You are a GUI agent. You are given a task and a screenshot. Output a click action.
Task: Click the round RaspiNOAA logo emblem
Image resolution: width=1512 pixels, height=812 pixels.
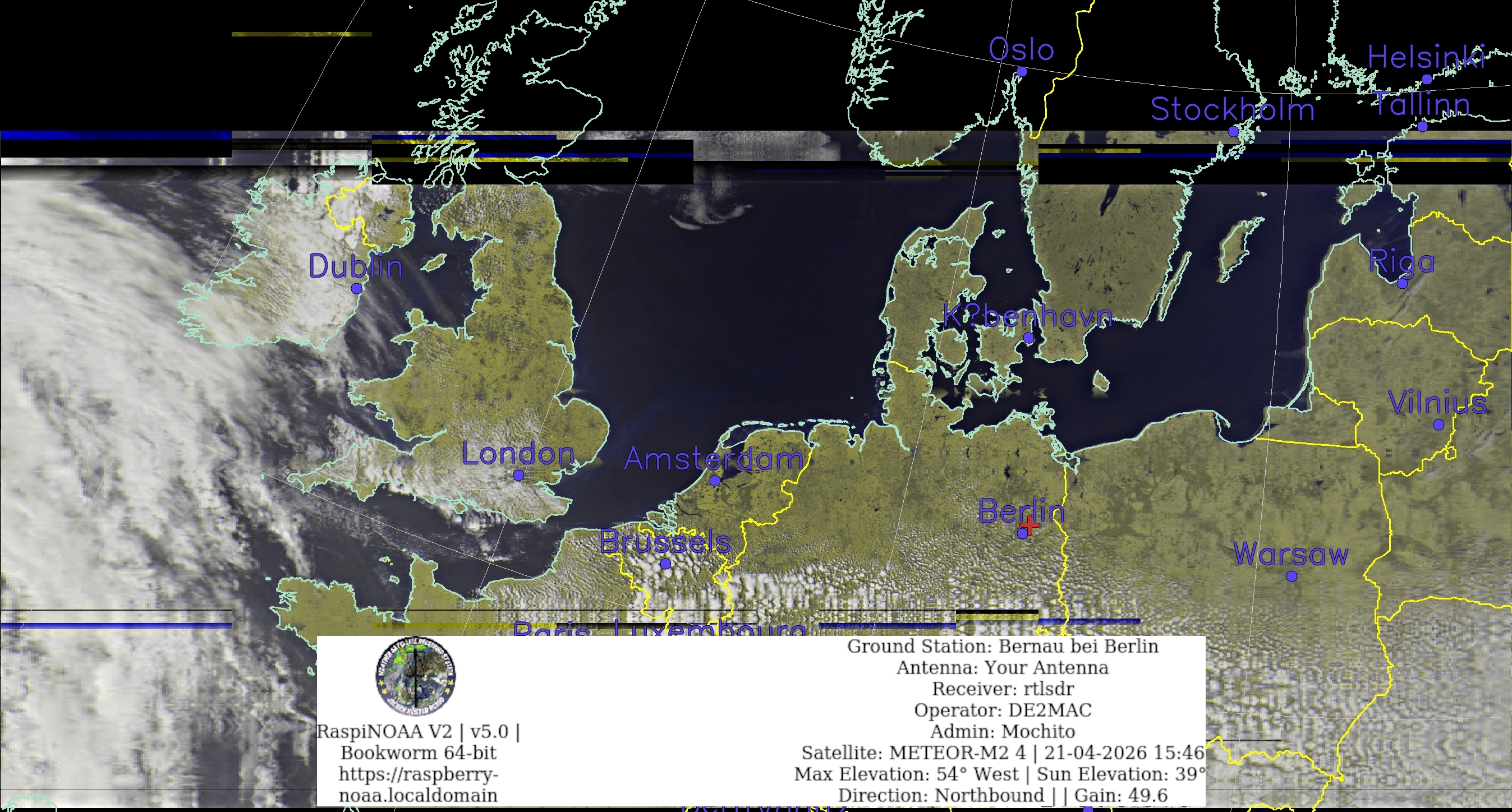(416, 676)
